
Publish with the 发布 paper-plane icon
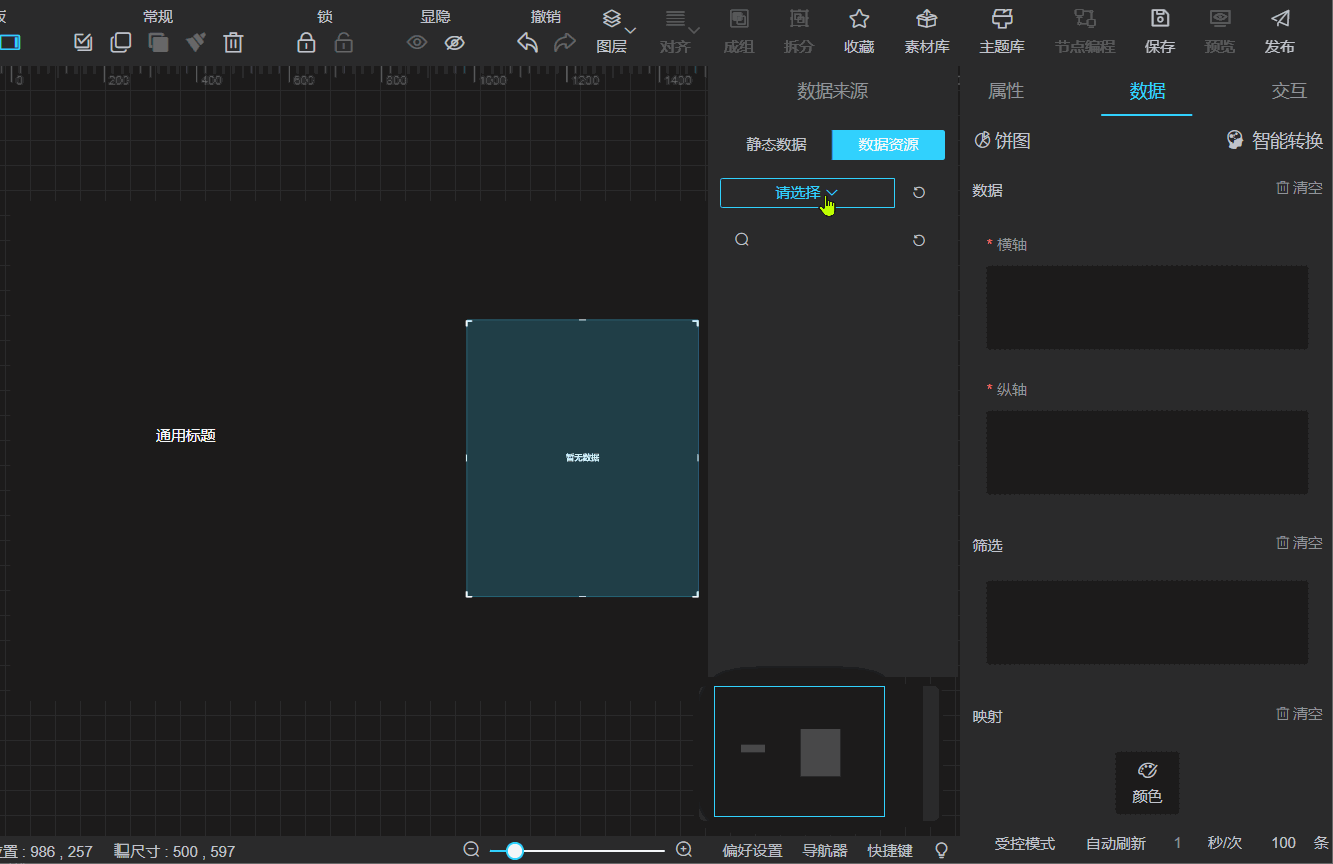(1280, 31)
